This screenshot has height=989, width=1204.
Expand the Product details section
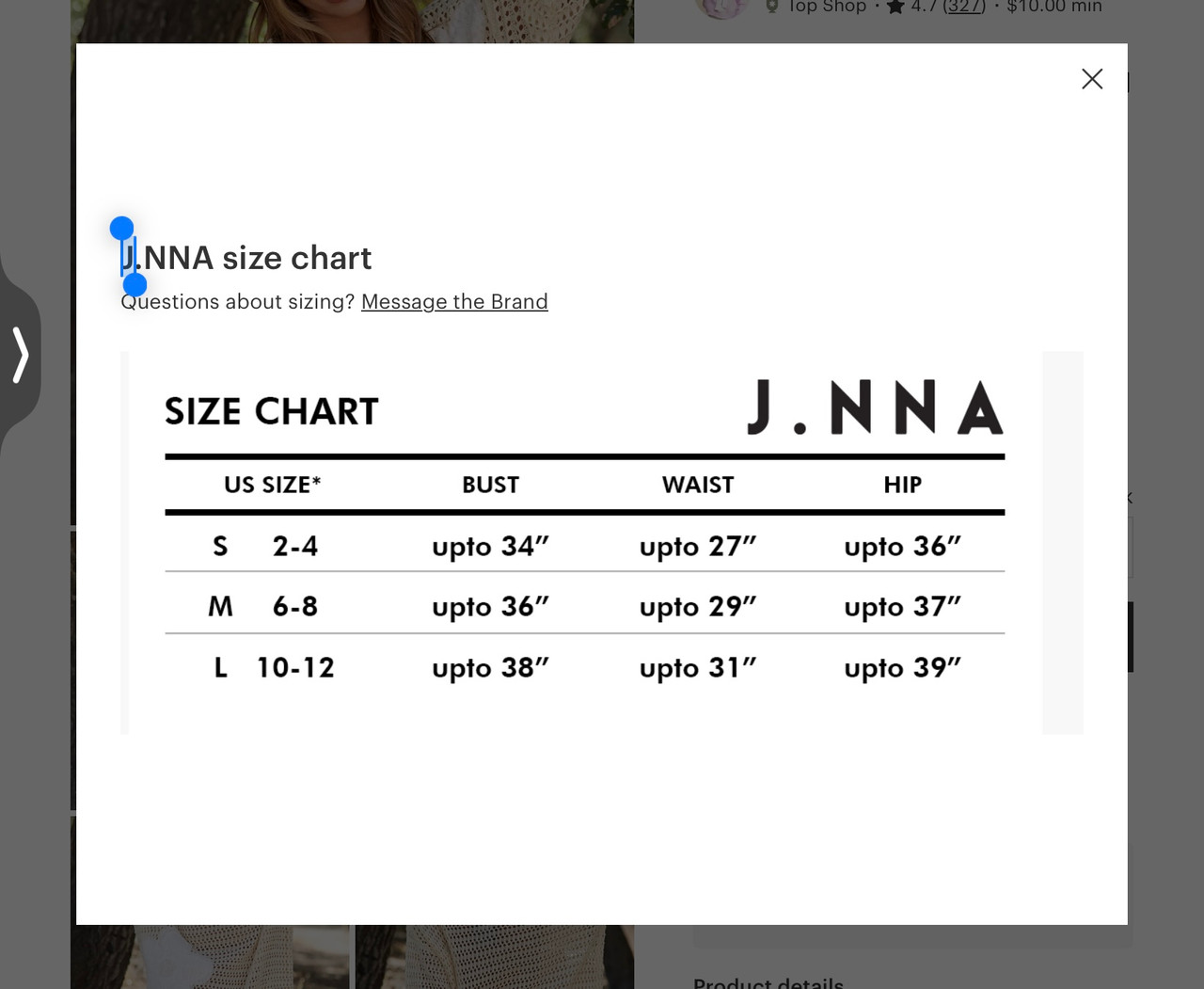pos(768,983)
